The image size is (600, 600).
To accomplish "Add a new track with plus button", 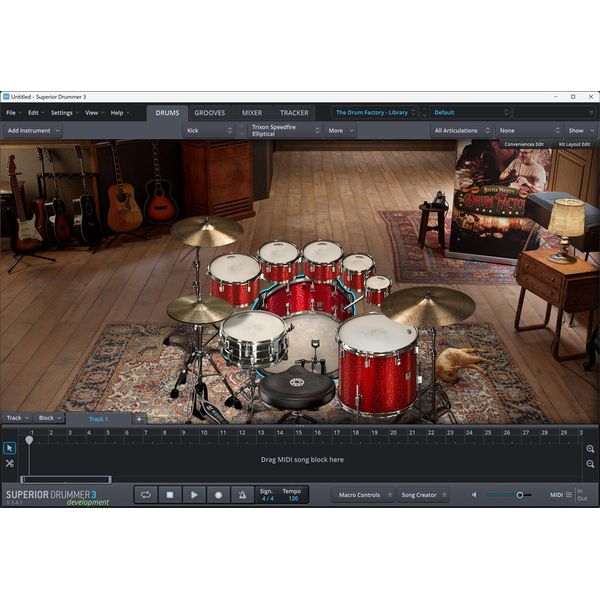I will (x=139, y=419).
